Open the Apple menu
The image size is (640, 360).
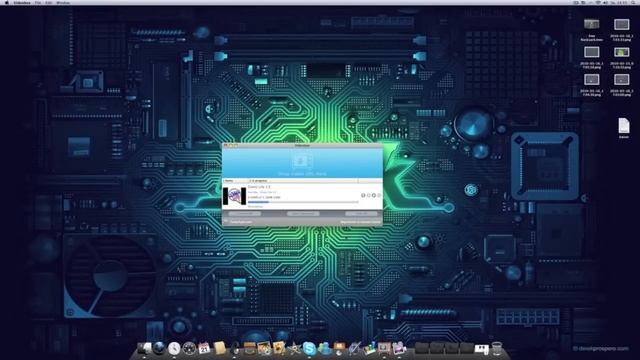point(7,2)
